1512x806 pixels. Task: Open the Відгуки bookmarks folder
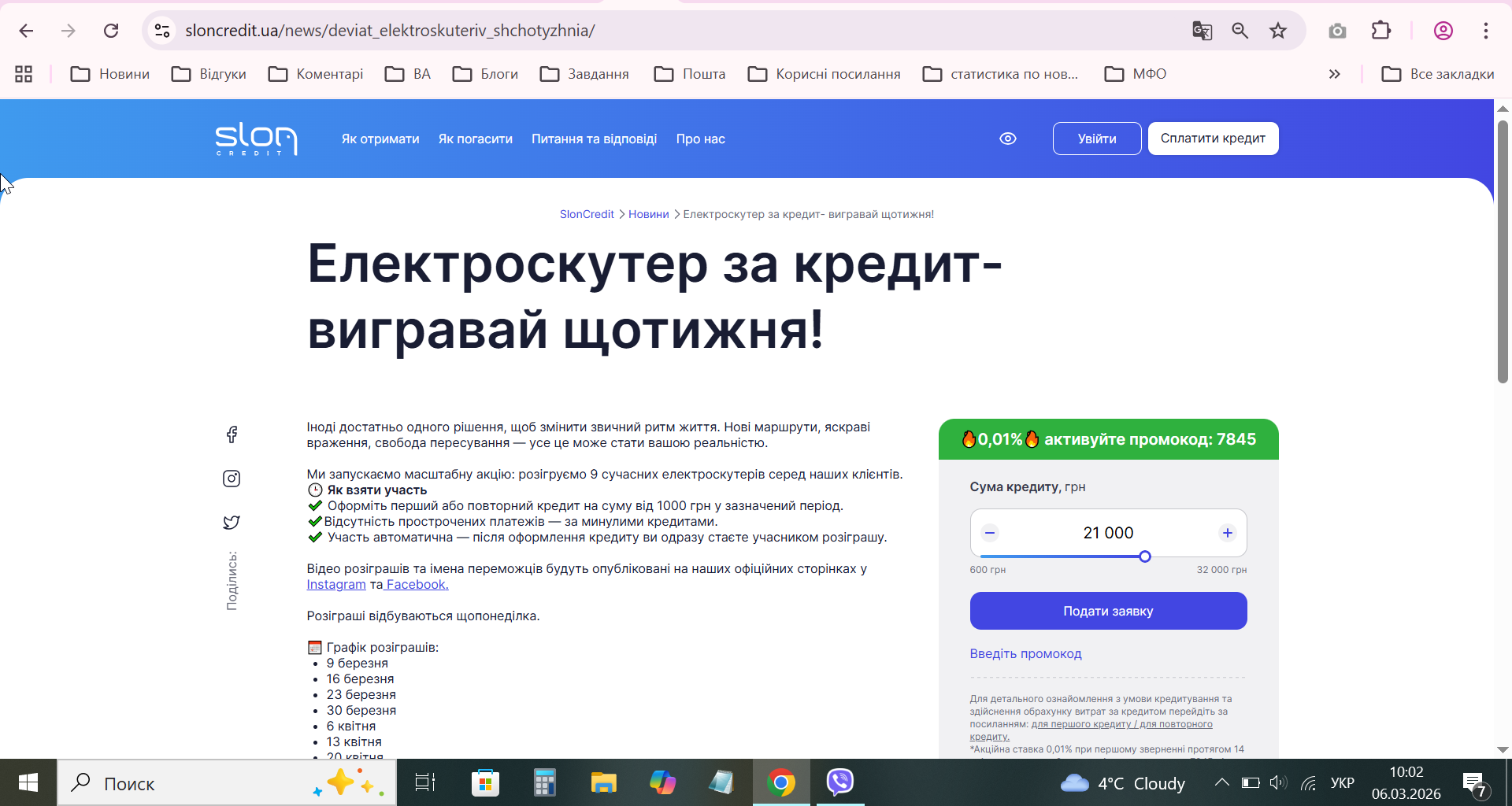tap(209, 74)
